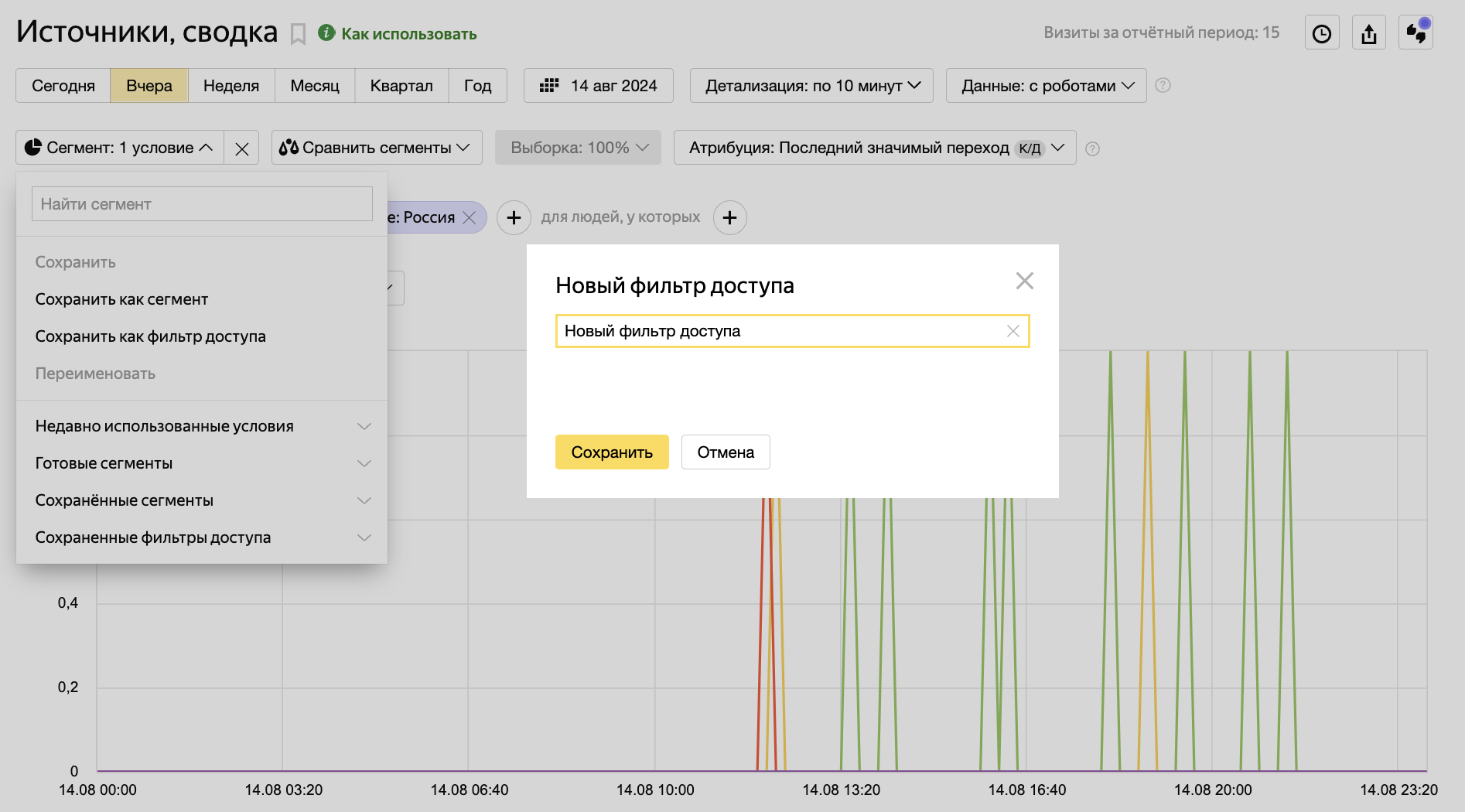This screenshot has height=812, width=1465.
Task: Open the report history clock icon
Action: click(x=1322, y=33)
